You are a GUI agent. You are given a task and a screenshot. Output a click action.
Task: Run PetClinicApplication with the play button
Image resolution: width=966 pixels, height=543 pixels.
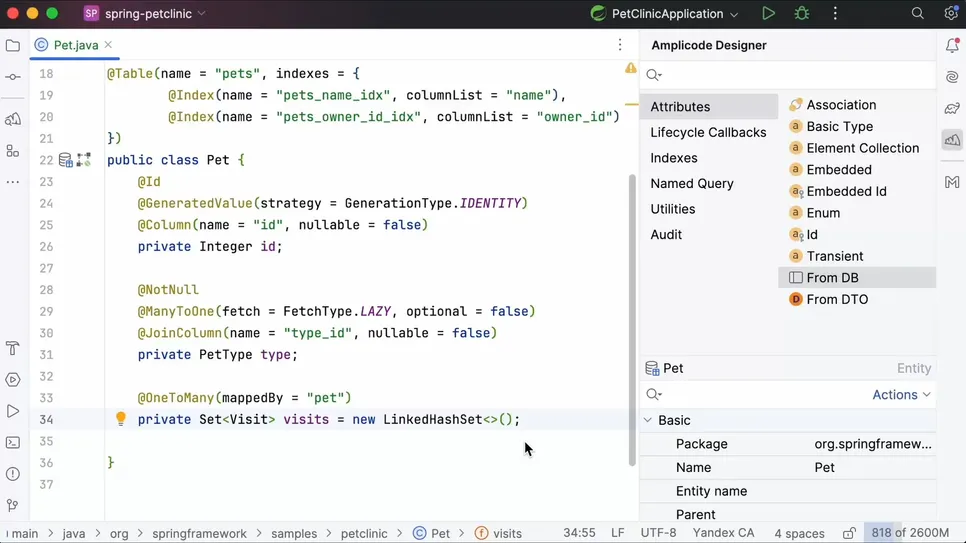[x=768, y=14]
